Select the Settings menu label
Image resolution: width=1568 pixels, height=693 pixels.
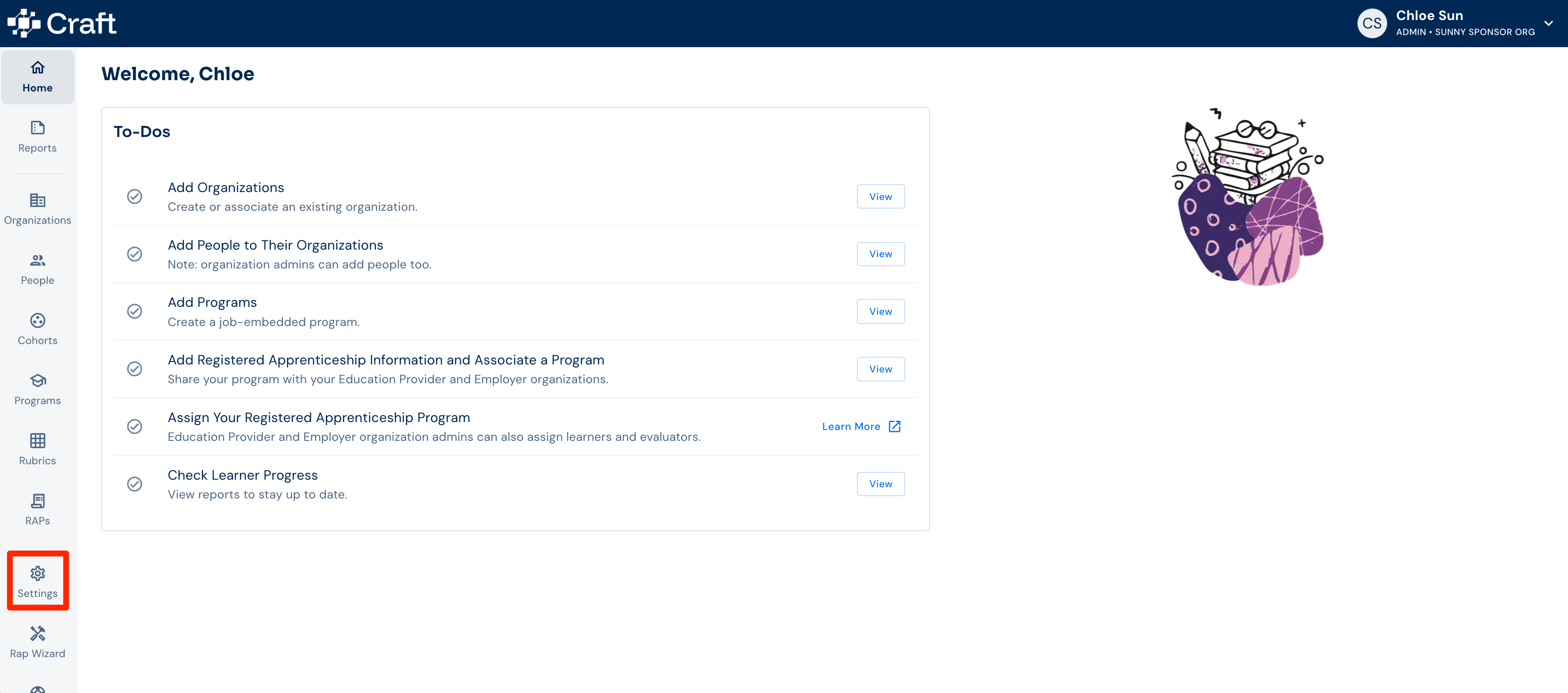(x=38, y=594)
